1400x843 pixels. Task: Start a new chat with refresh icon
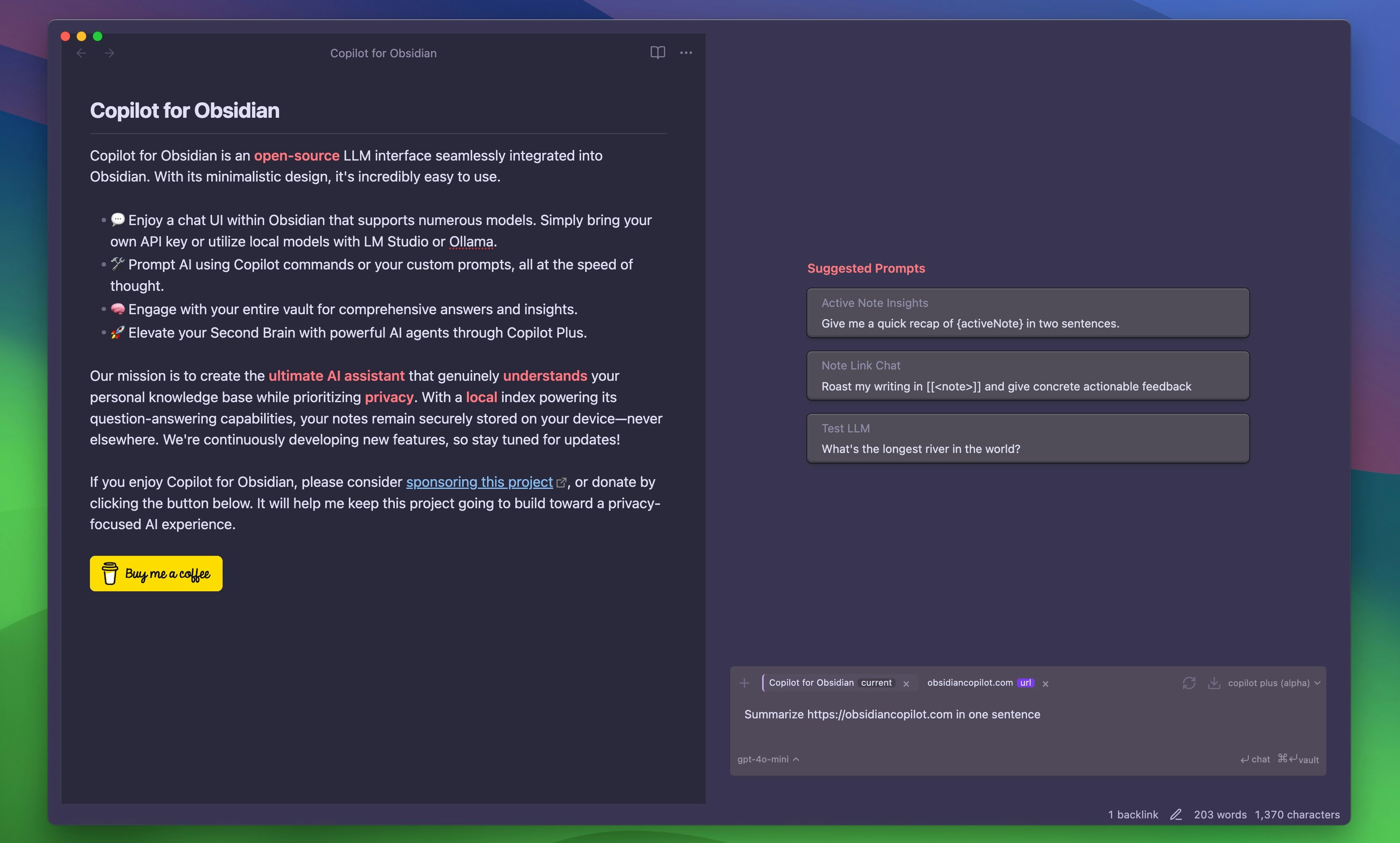click(1189, 683)
